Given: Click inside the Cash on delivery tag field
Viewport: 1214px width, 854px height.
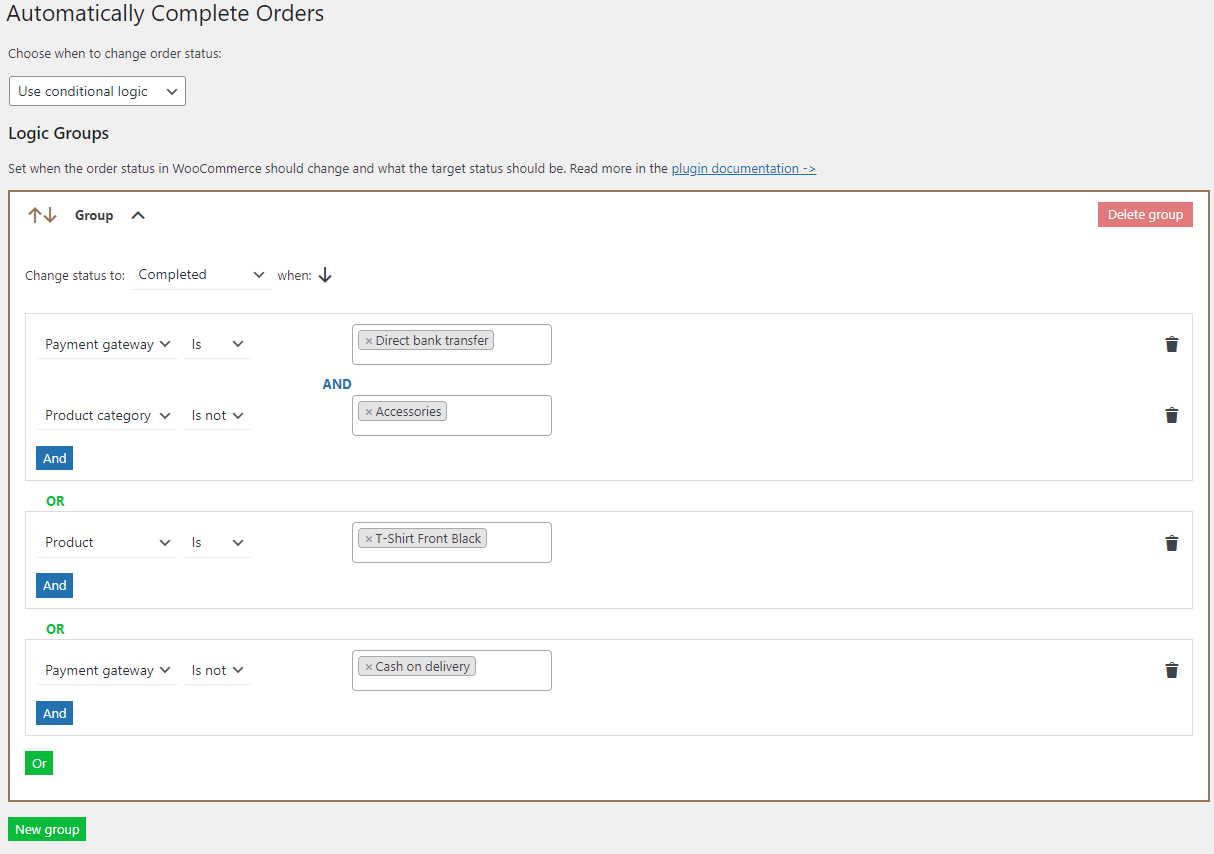Looking at the screenshot, I should point(510,670).
